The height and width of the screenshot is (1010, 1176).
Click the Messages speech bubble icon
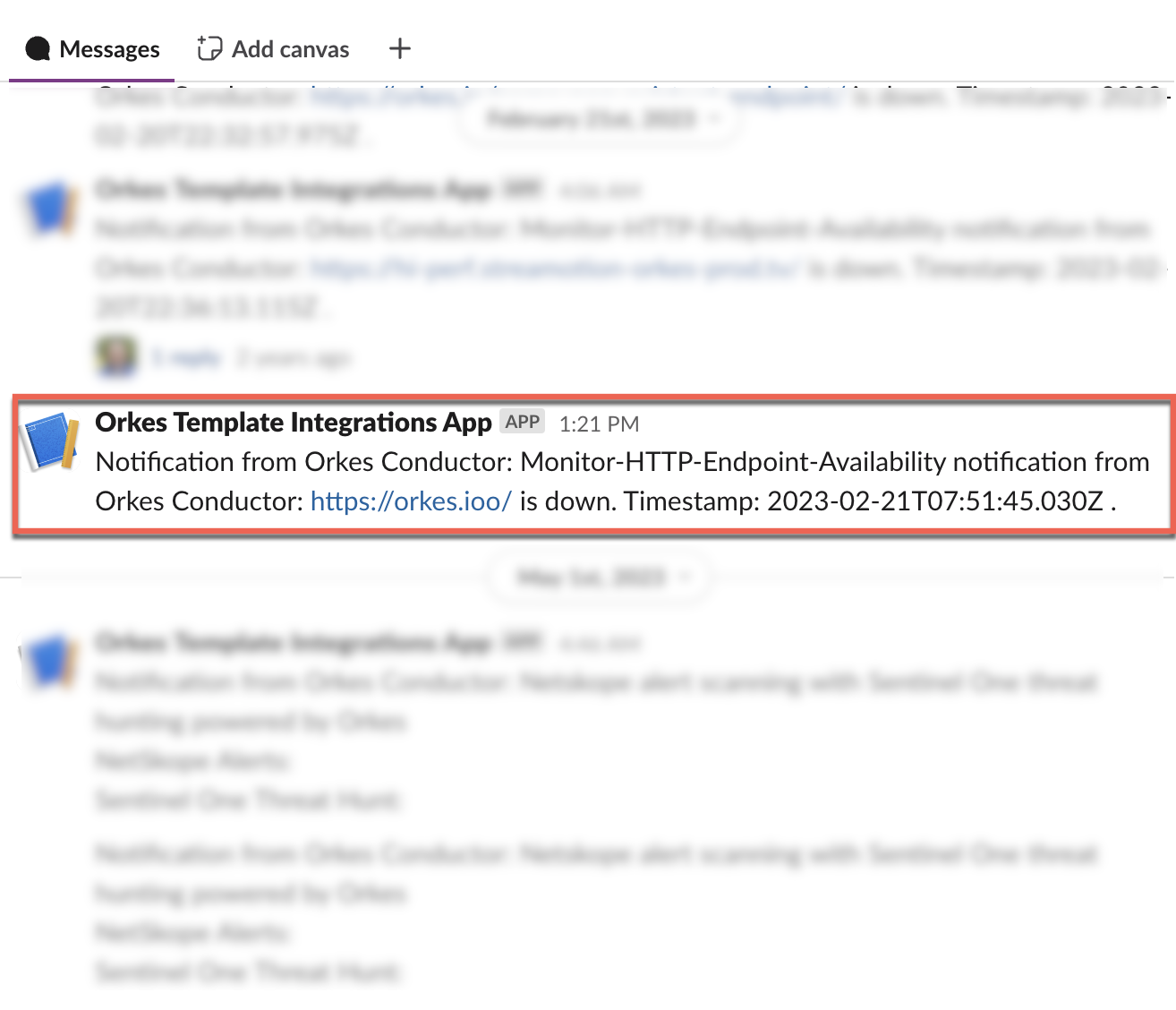pos(38,48)
